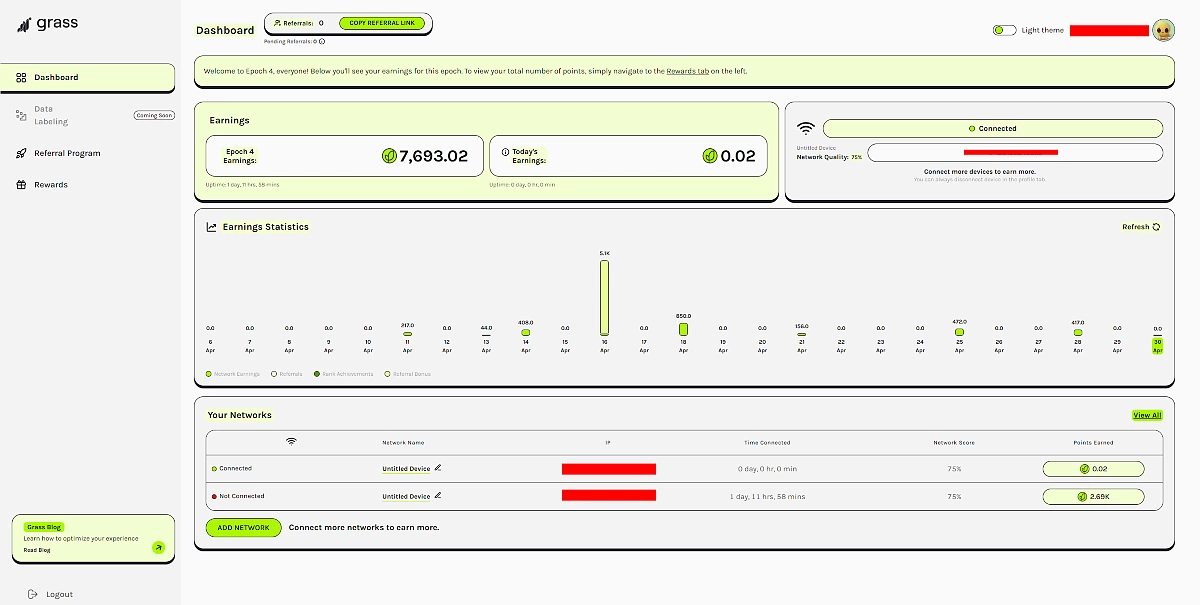Click View All networks link

point(1147,415)
